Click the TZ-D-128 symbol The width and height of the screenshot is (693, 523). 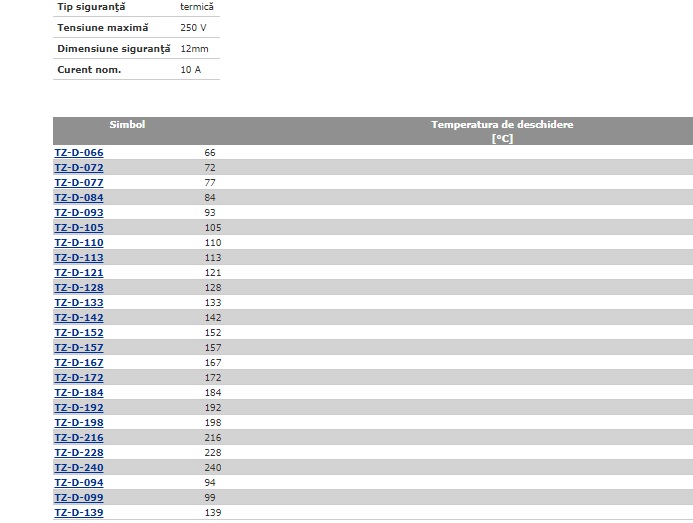[79, 288]
